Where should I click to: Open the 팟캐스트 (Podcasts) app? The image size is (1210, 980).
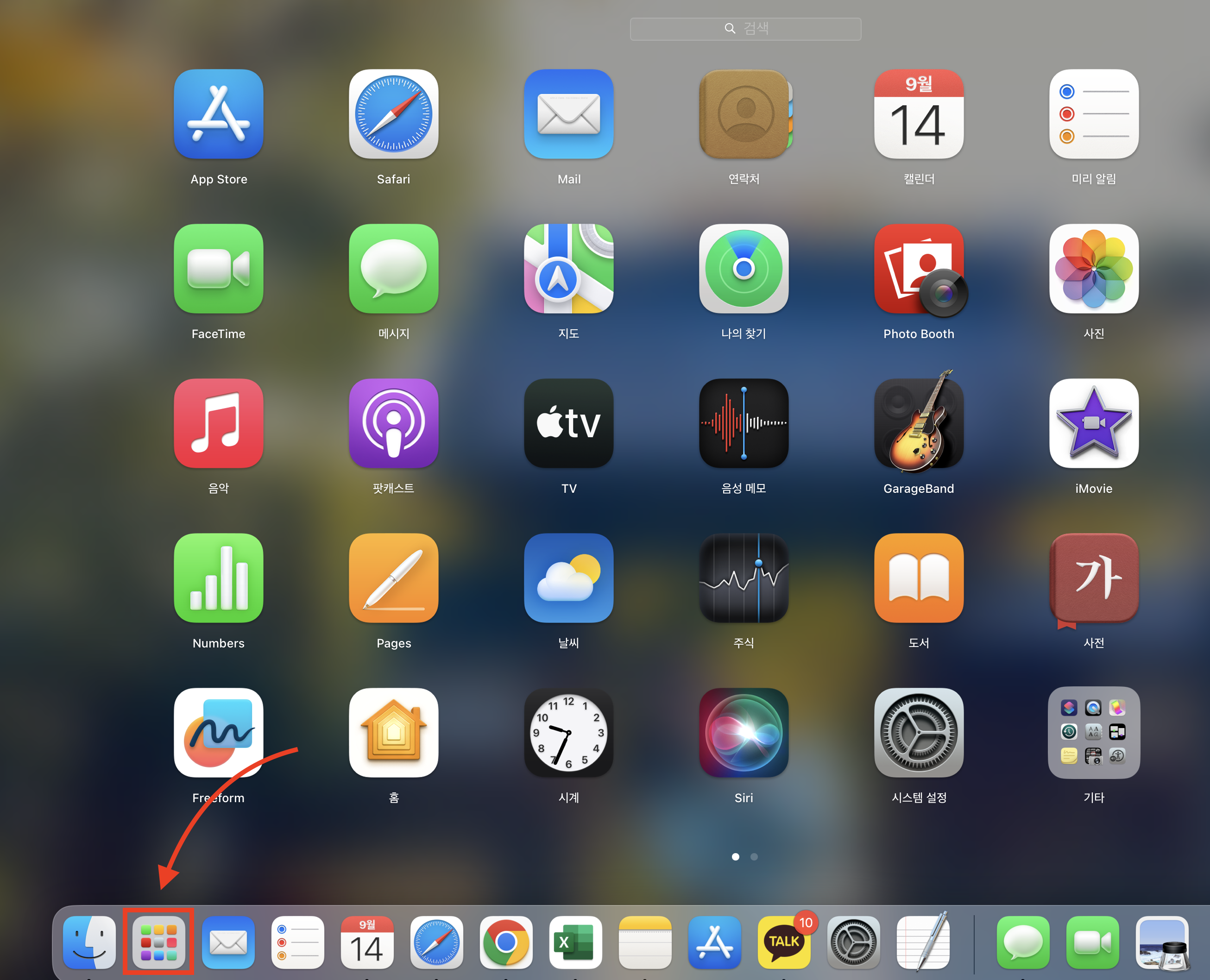[394, 423]
